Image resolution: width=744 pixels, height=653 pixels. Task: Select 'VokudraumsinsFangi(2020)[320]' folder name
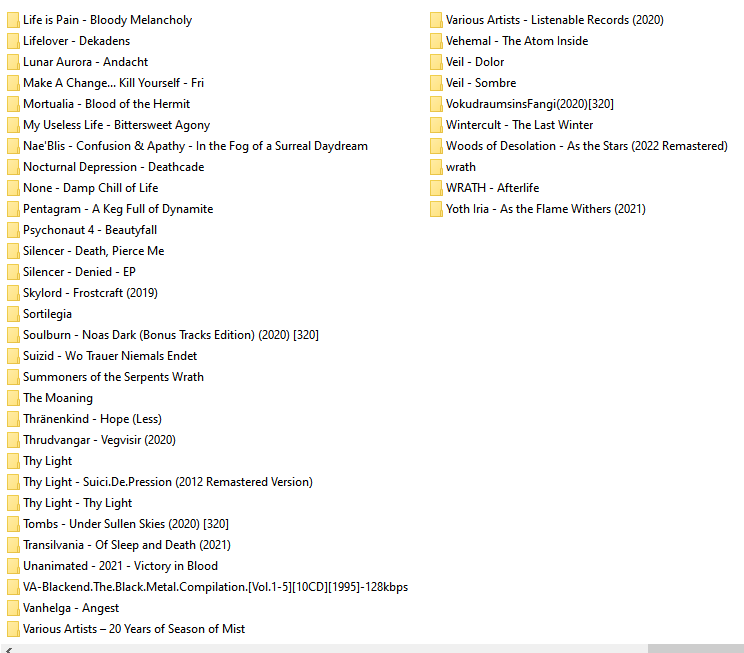[x=530, y=104]
